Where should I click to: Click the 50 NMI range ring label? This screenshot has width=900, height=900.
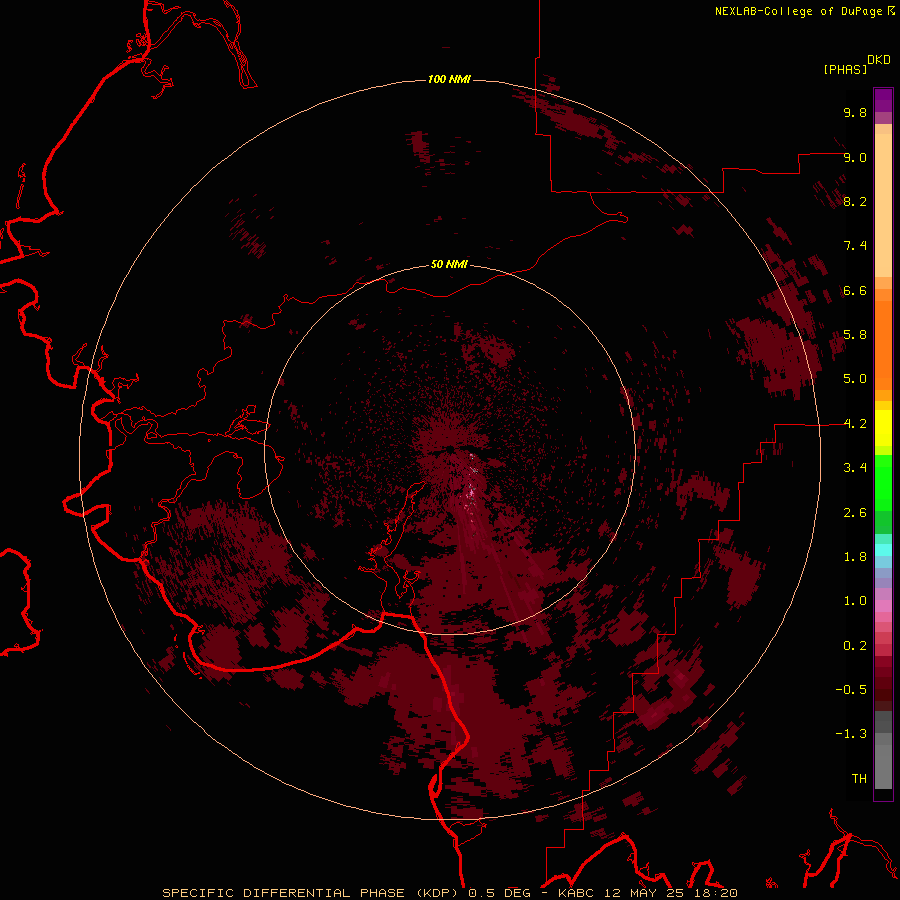449,264
